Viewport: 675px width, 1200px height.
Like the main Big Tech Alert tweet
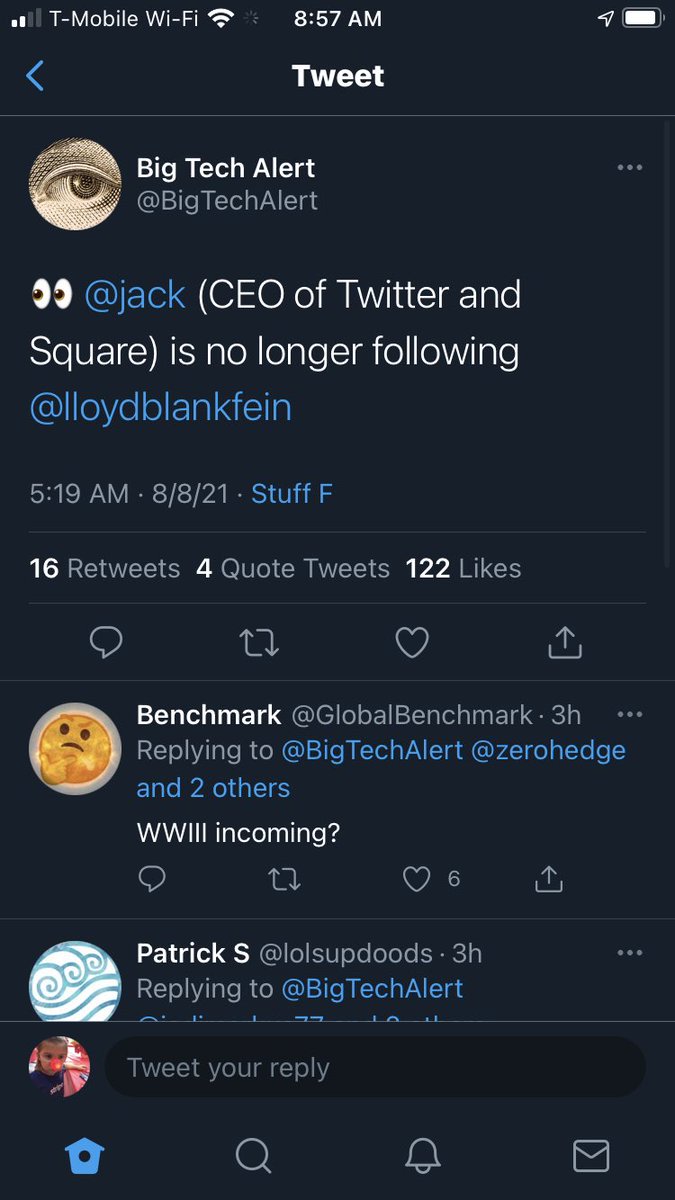(x=412, y=642)
